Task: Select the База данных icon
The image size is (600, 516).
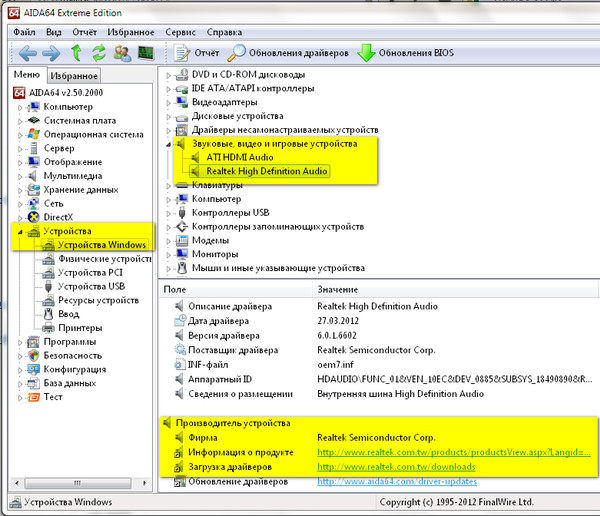Action: click(34, 383)
